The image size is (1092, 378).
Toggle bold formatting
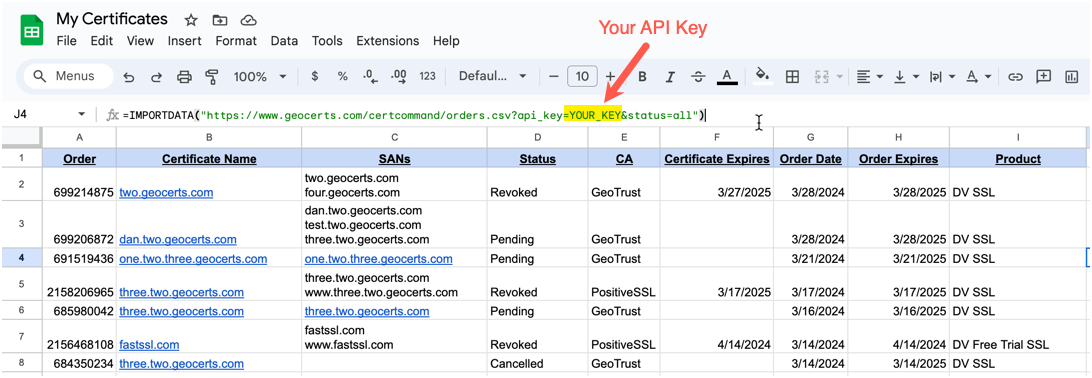click(643, 77)
